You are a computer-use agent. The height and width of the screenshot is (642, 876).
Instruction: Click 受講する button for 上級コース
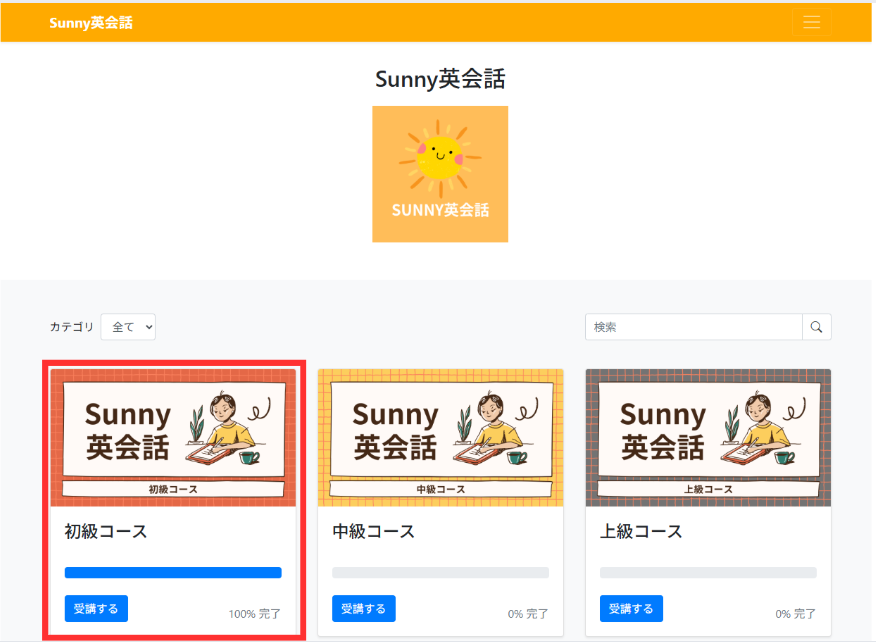[x=631, y=608]
